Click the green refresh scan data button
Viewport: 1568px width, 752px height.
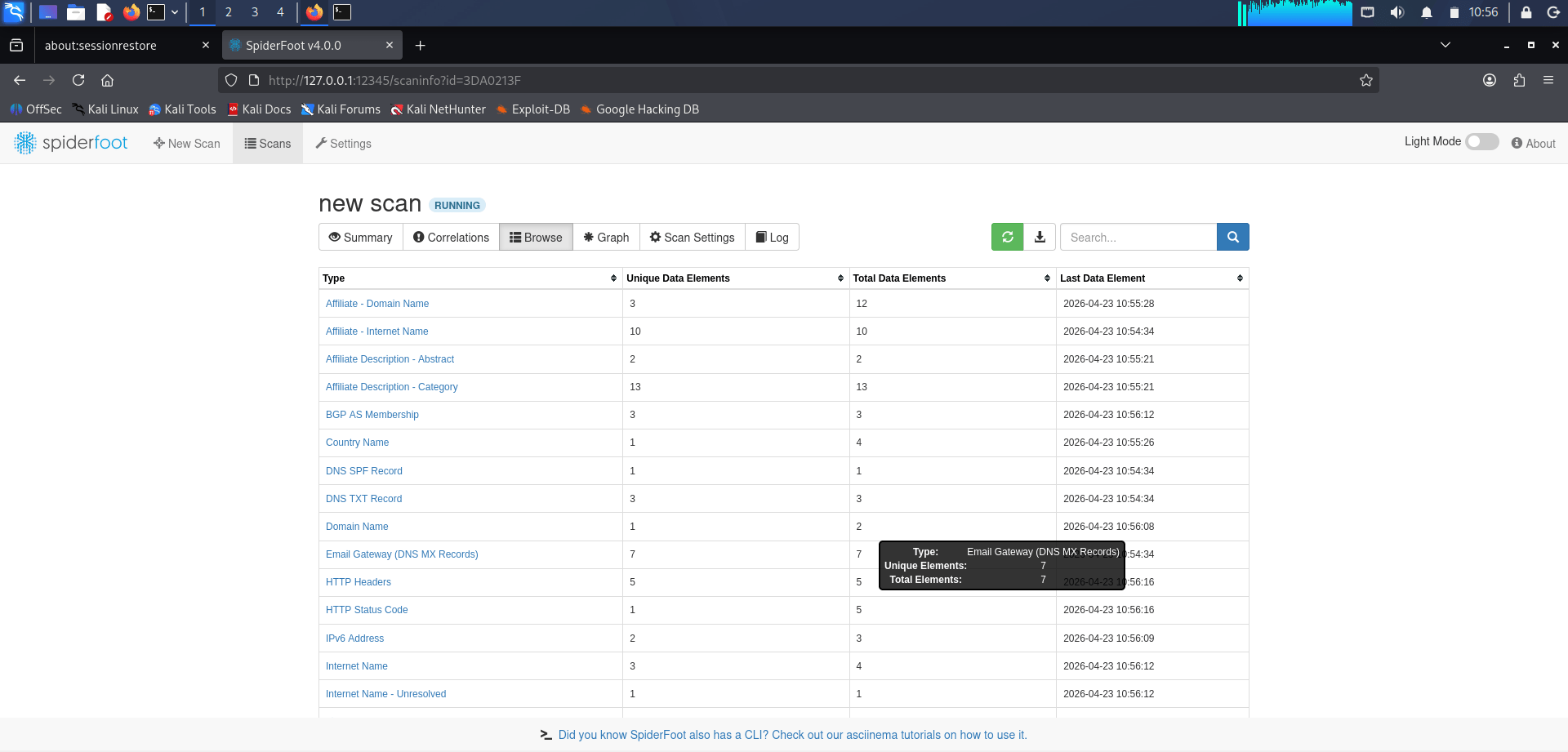click(1008, 237)
